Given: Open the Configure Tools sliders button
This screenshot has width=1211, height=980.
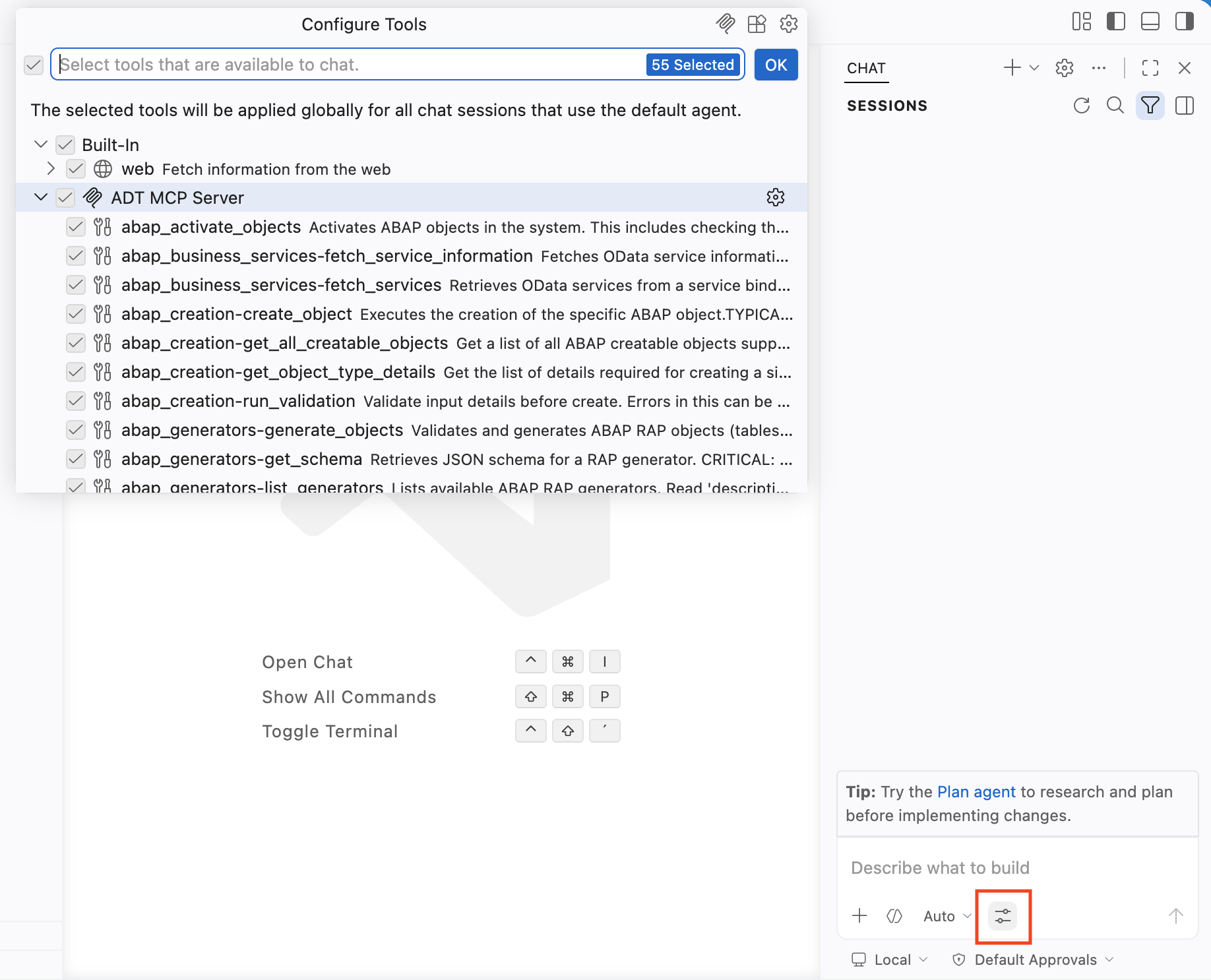Looking at the screenshot, I should pos(1003,916).
